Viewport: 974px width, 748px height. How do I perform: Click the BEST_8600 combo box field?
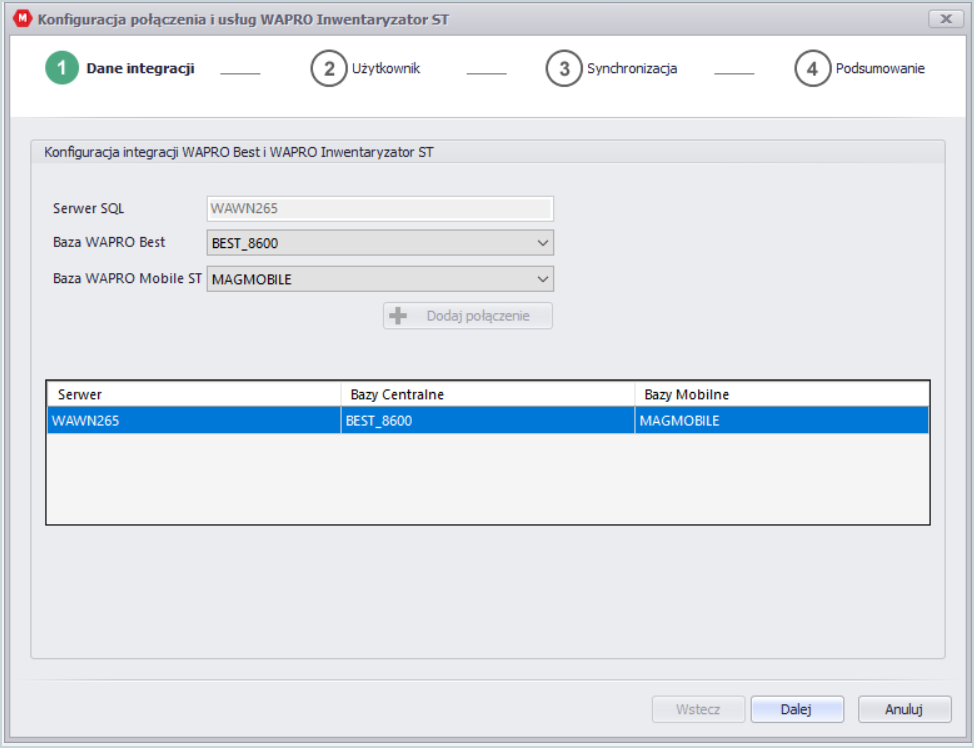(380, 243)
